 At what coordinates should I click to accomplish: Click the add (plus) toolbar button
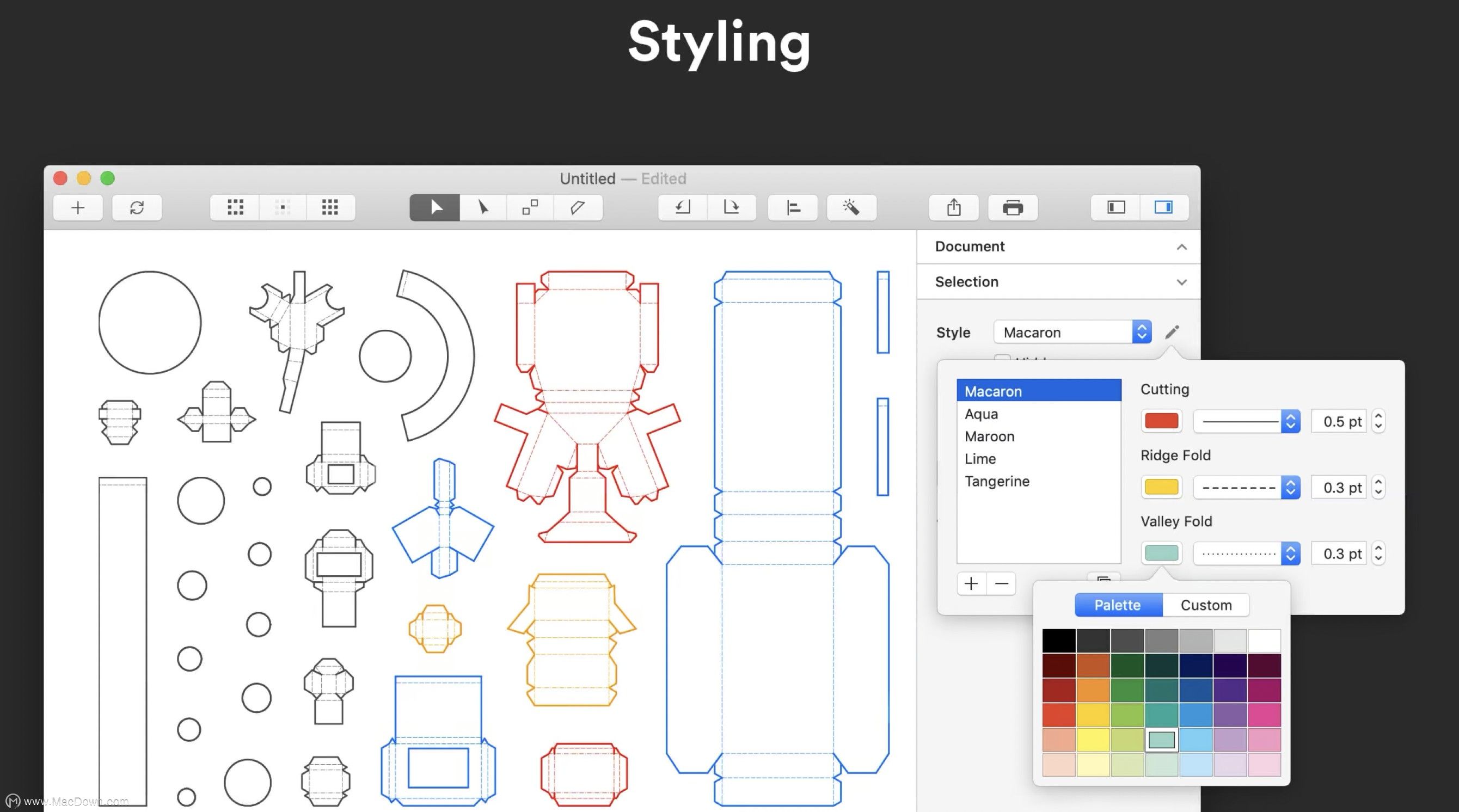tap(78, 208)
